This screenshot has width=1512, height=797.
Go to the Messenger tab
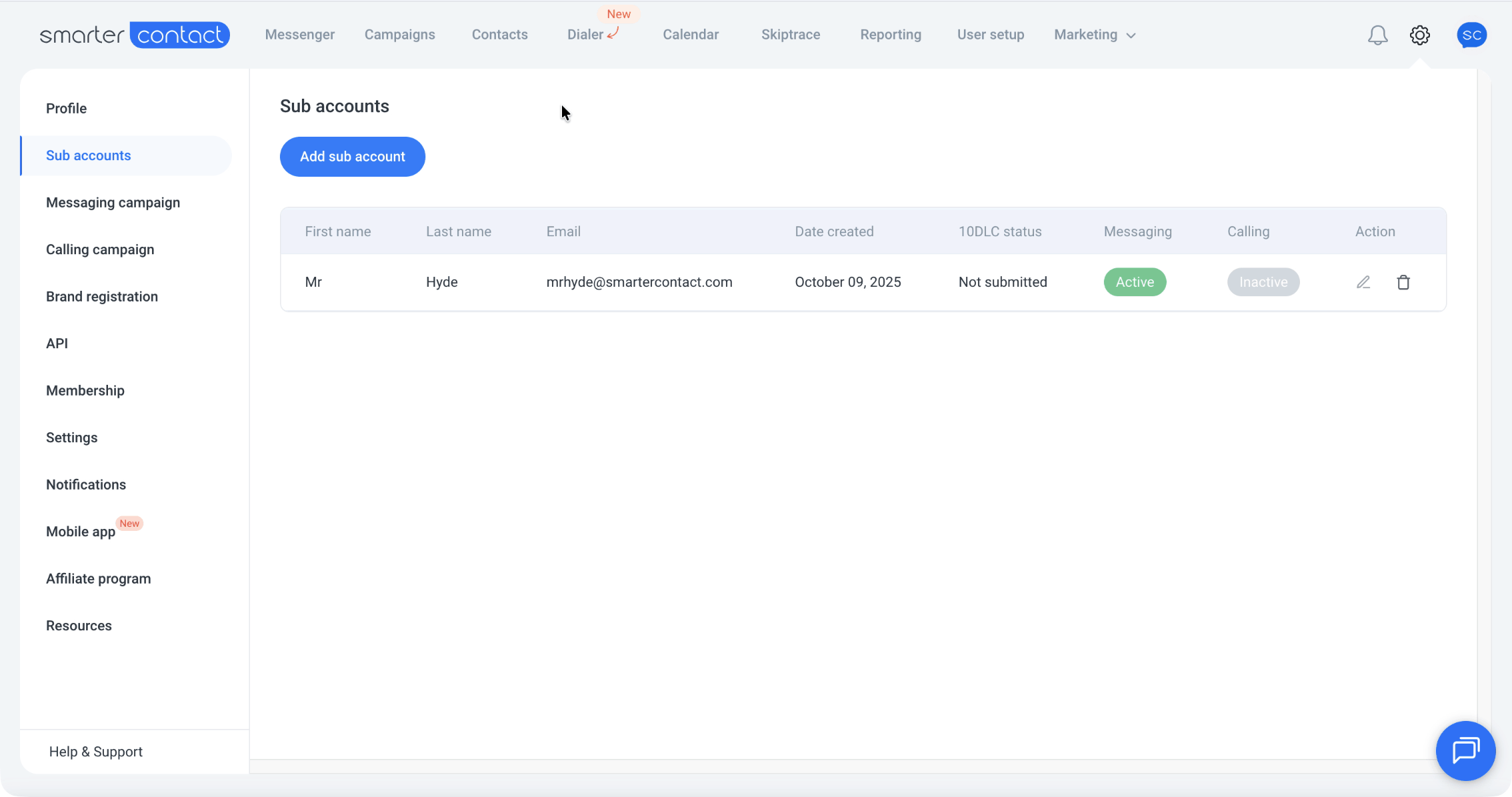299,35
